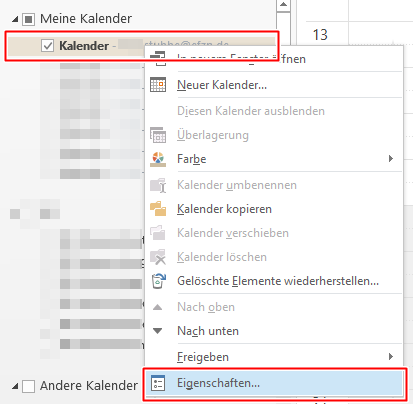Collapse the Andere Kalender group arrow

(15, 387)
